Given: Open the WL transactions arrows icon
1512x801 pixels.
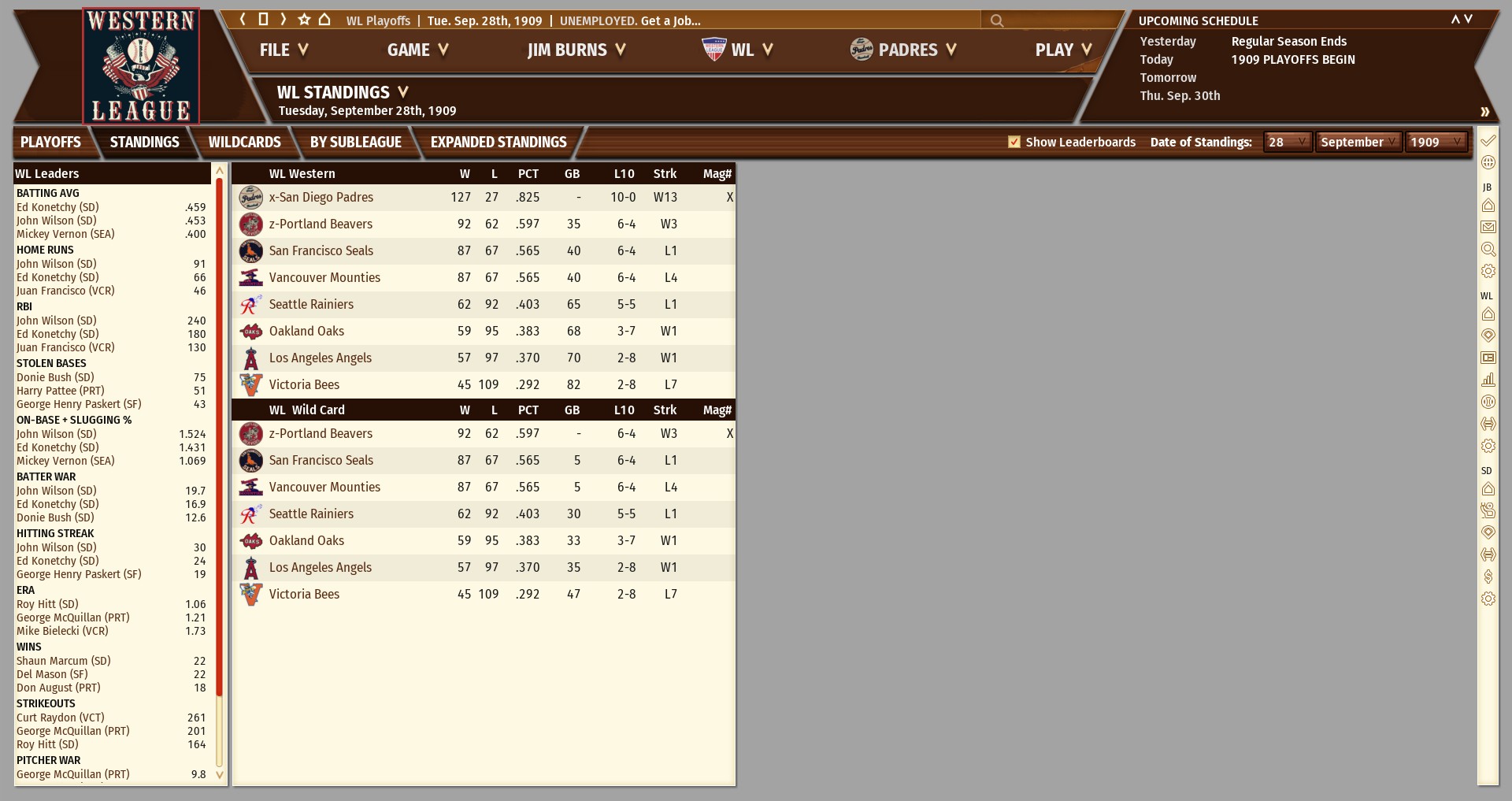Looking at the screenshot, I should [1488, 424].
